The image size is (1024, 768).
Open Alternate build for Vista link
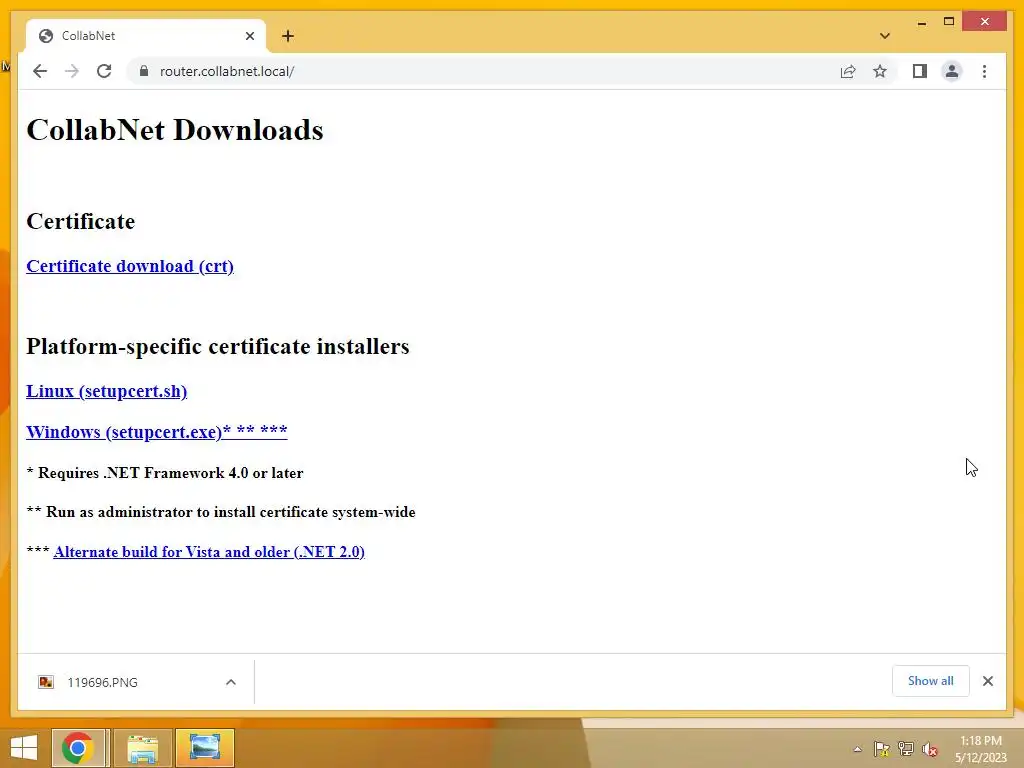(x=209, y=552)
